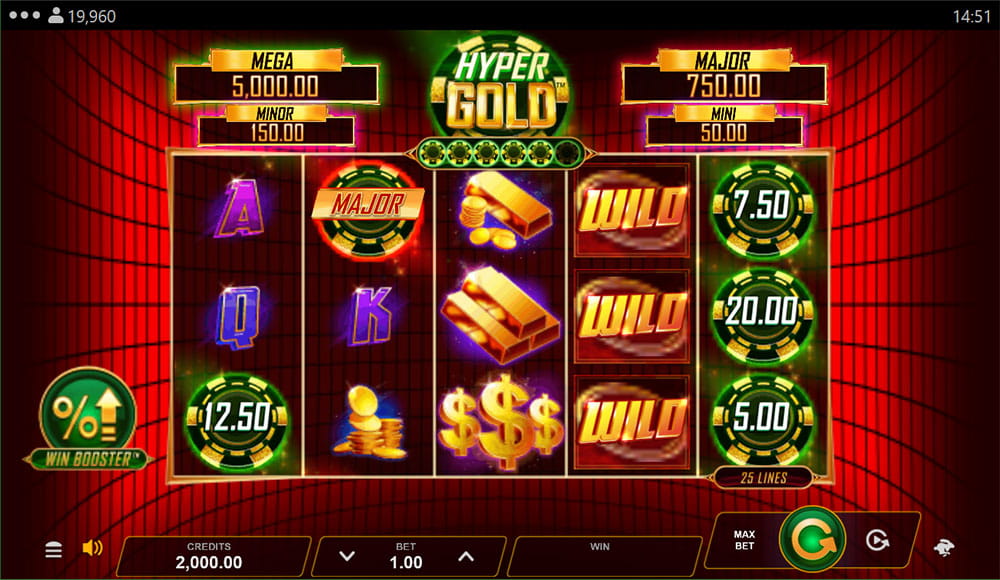The image size is (1000, 580).
Task: Decrease the bet amount
Action: pyautogui.click(x=347, y=556)
